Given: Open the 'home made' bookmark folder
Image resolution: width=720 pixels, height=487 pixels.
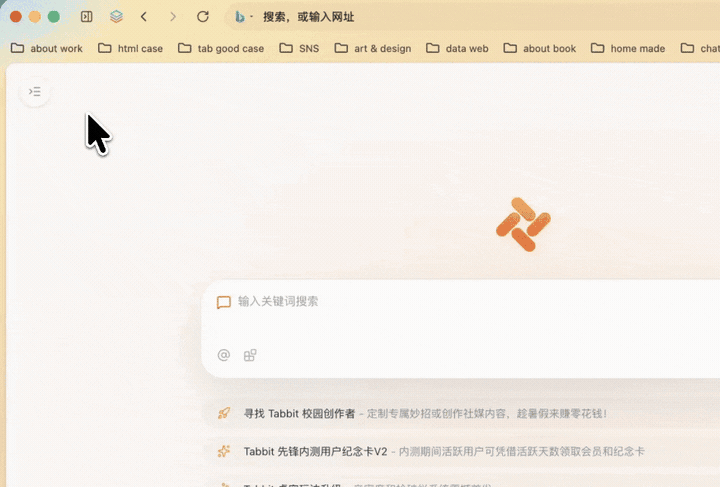Looking at the screenshot, I should (x=628, y=48).
